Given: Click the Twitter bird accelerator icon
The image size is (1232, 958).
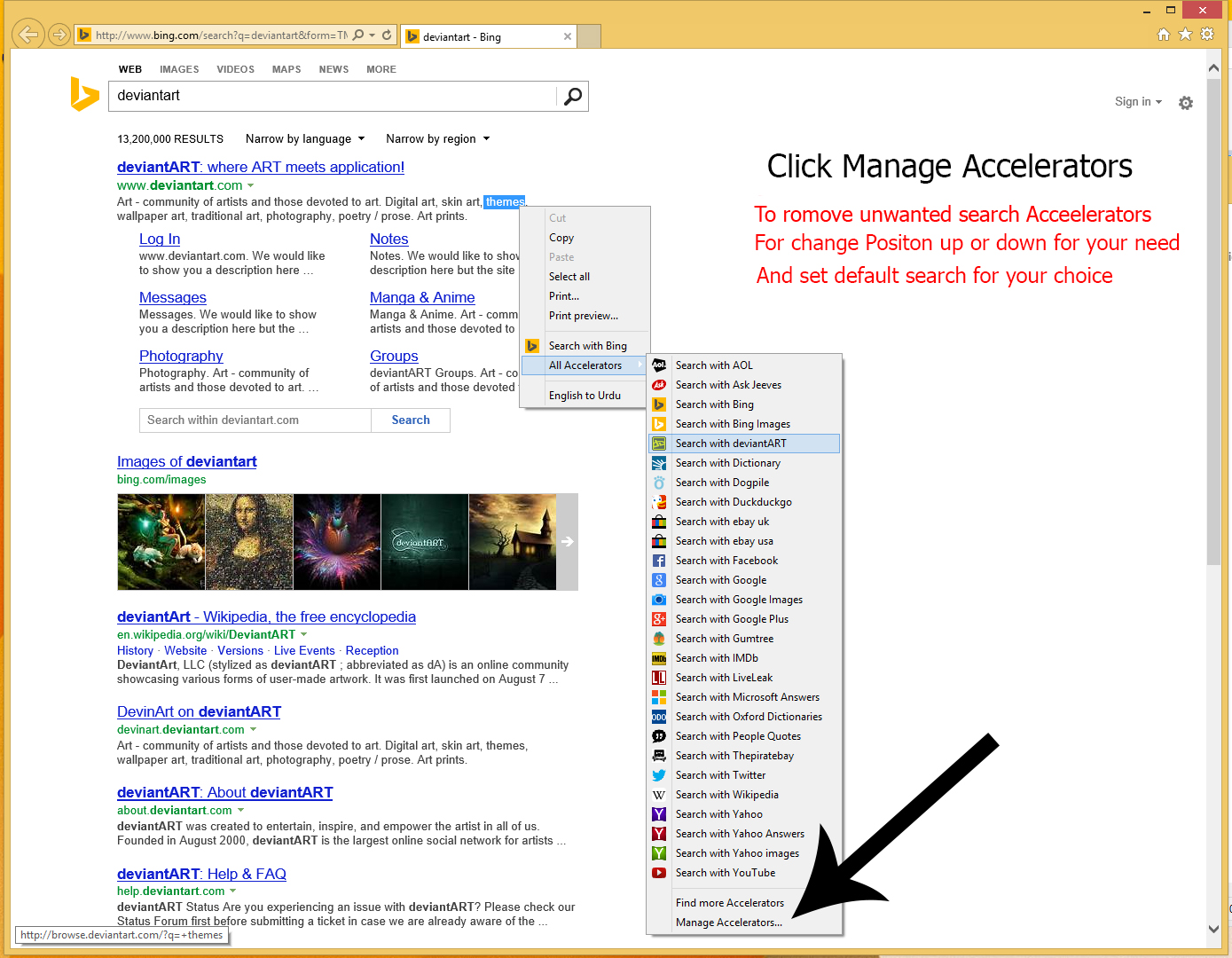Looking at the screenshot, I should pyautogui.click(x=659, y=775).
